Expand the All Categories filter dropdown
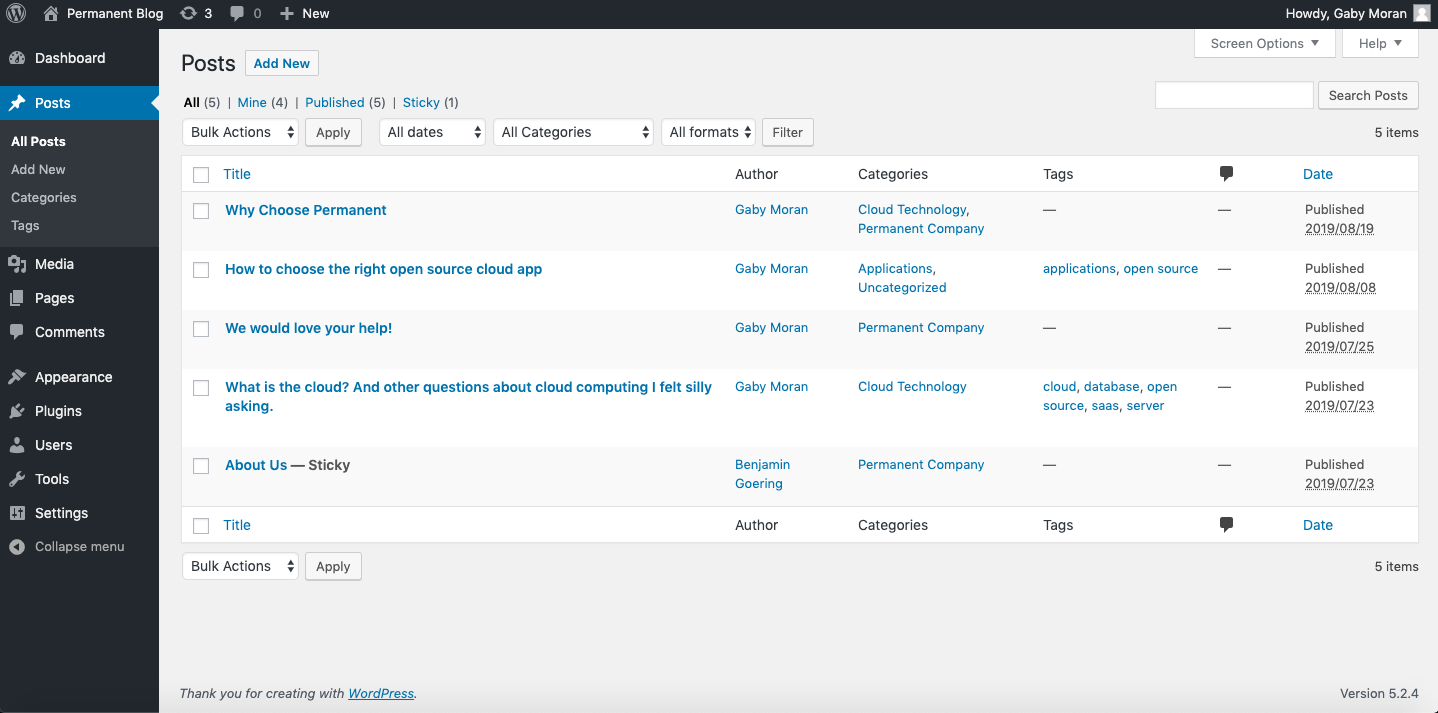1438x713 pixels. point(573,132)
